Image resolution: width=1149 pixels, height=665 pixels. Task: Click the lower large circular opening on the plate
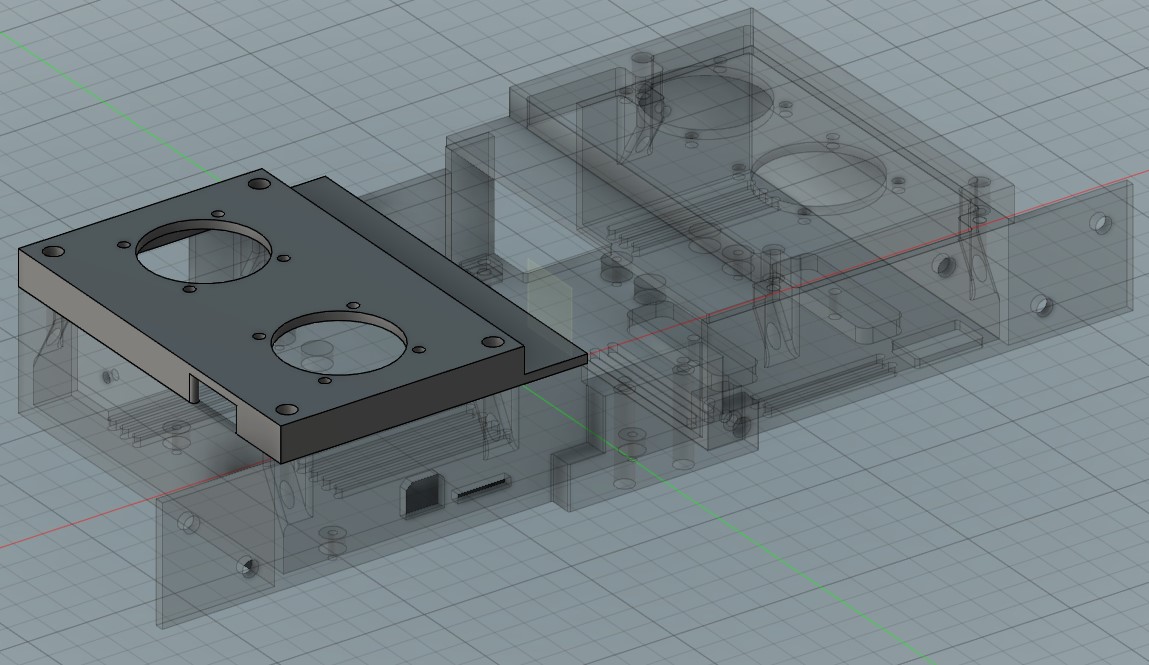[340, 345]
